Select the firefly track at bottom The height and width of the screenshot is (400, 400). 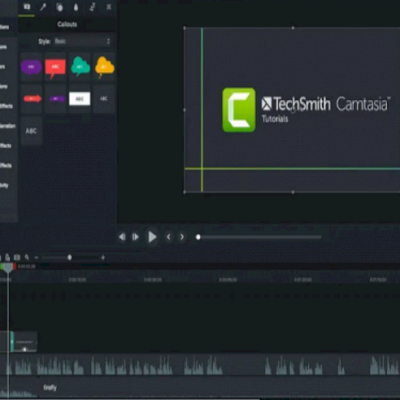(200, 388)
